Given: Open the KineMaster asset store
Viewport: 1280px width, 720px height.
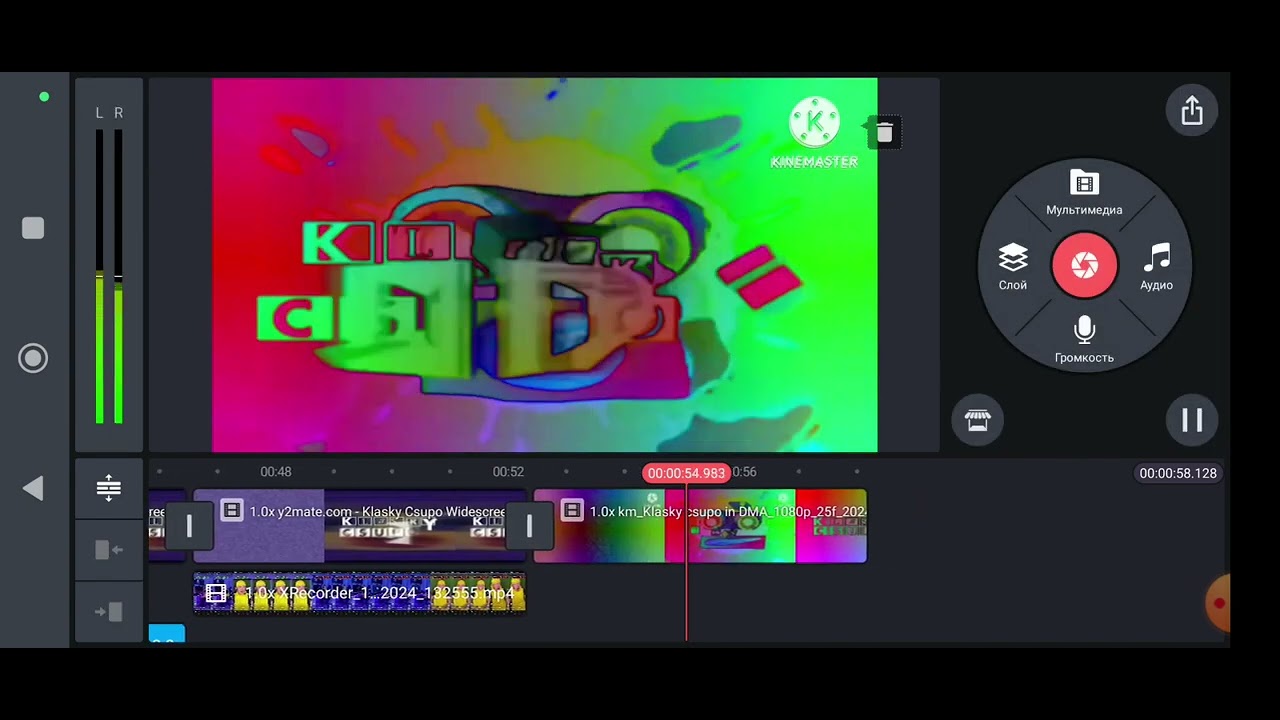Looking at the screenshot, I should 977,420.
